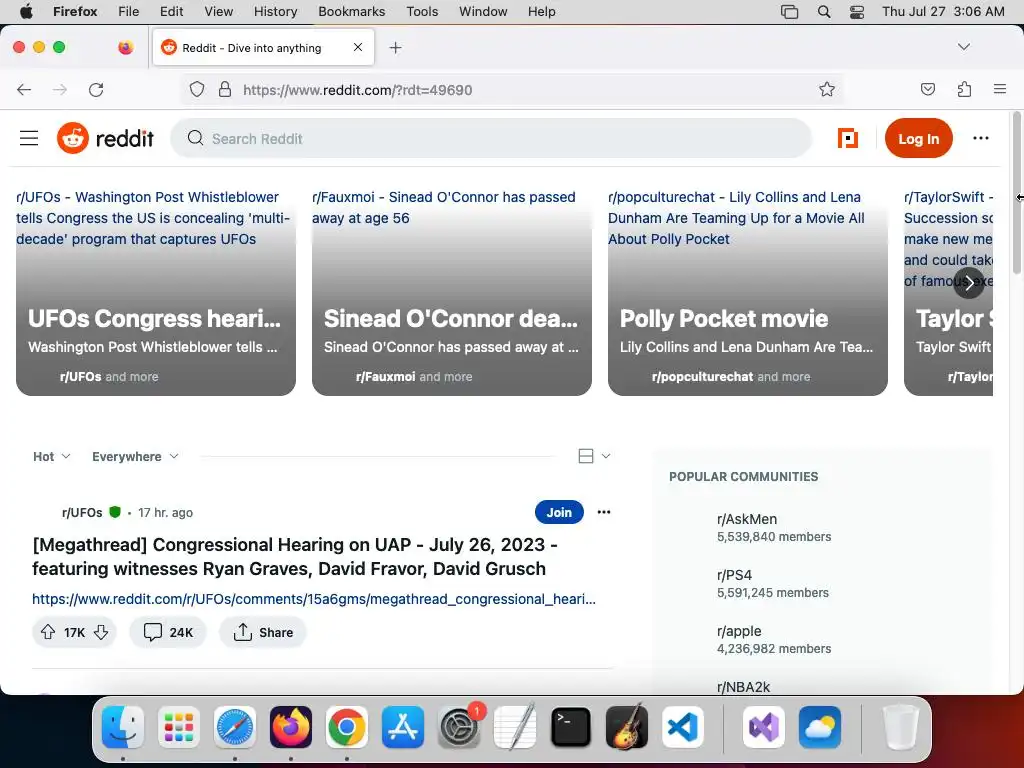Click the Search Reddit field
Screen dimensions: 1024x768
(491, 138)
